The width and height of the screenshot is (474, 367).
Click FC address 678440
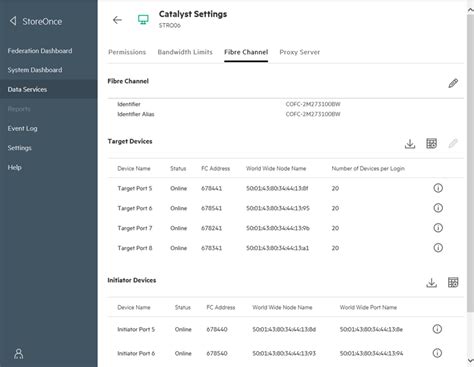[217, 329]
